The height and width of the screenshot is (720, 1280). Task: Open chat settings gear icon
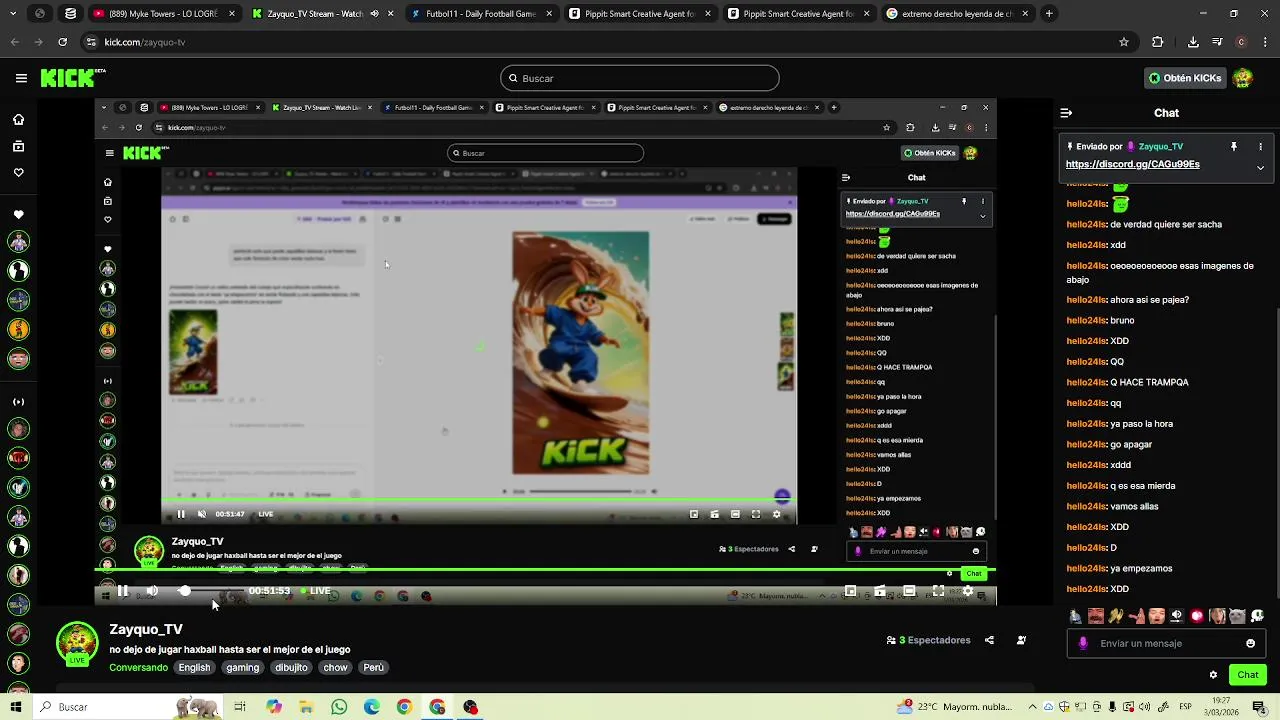pos(1213,675)
